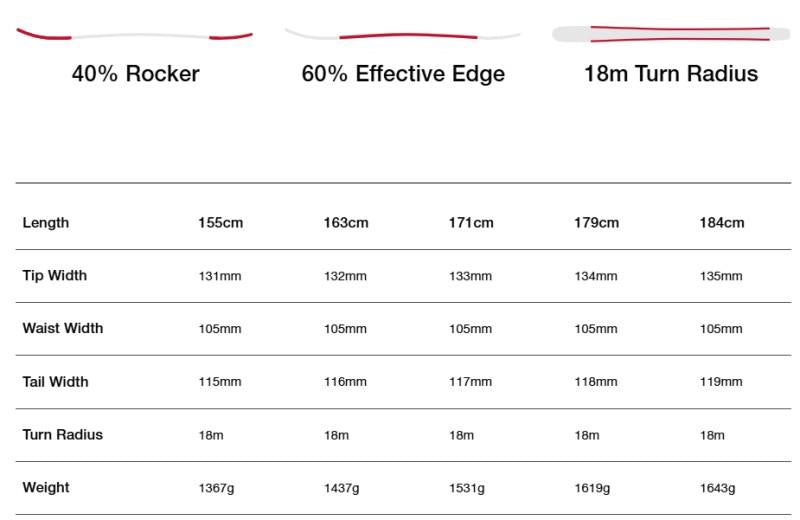Choose the 163cm length column header
Screen dimensions: 800x520
(346, 222)
